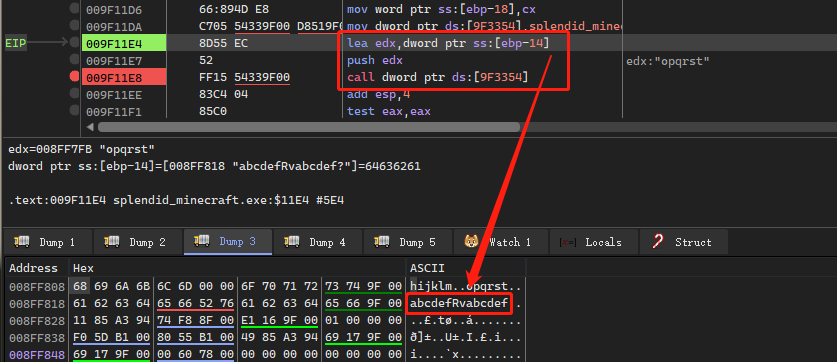837x362 pixels.
Task: Select hex group 00 60 78 00
Action: click(x=195, y=355)
